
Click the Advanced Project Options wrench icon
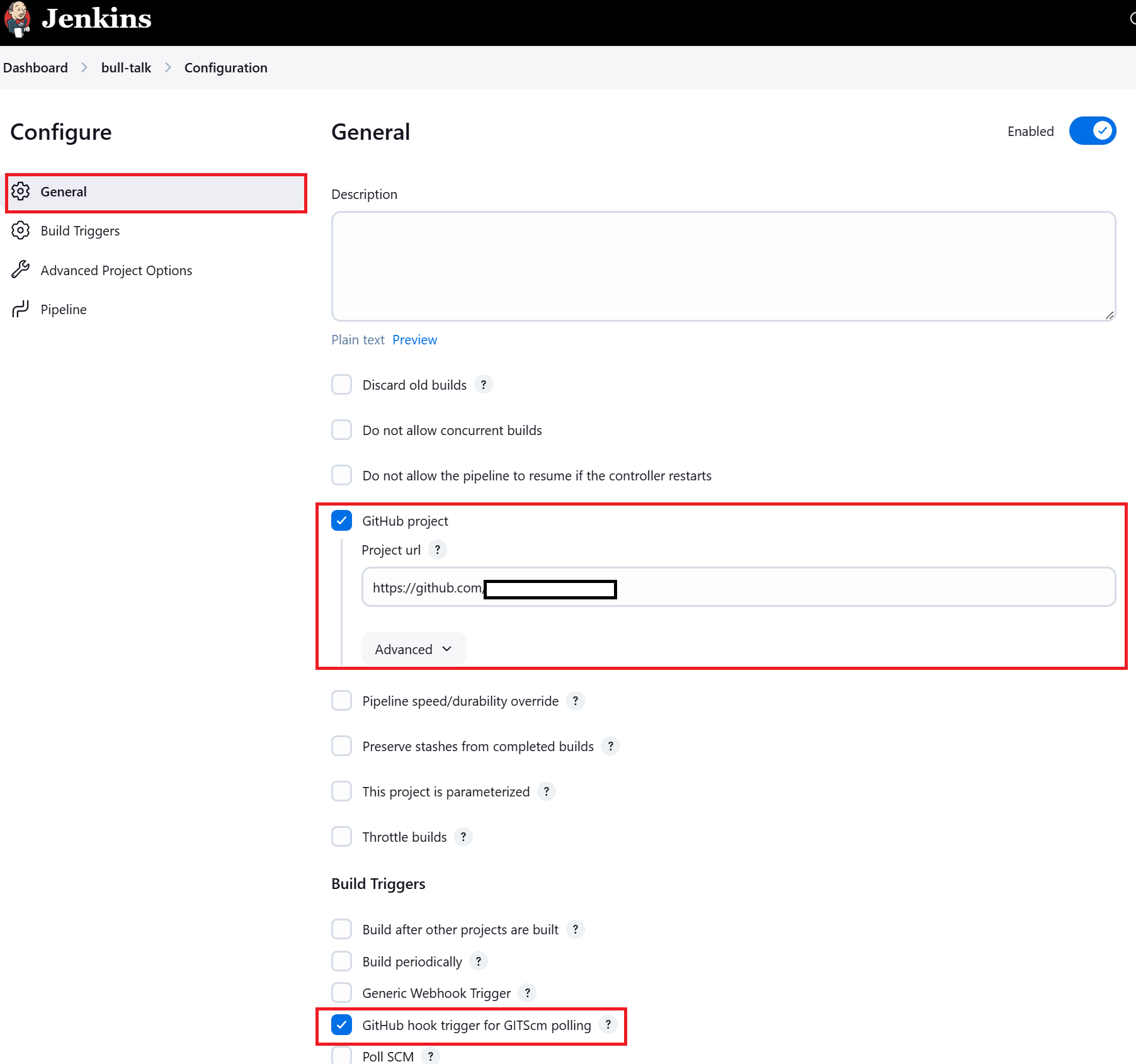click(21, 270)
